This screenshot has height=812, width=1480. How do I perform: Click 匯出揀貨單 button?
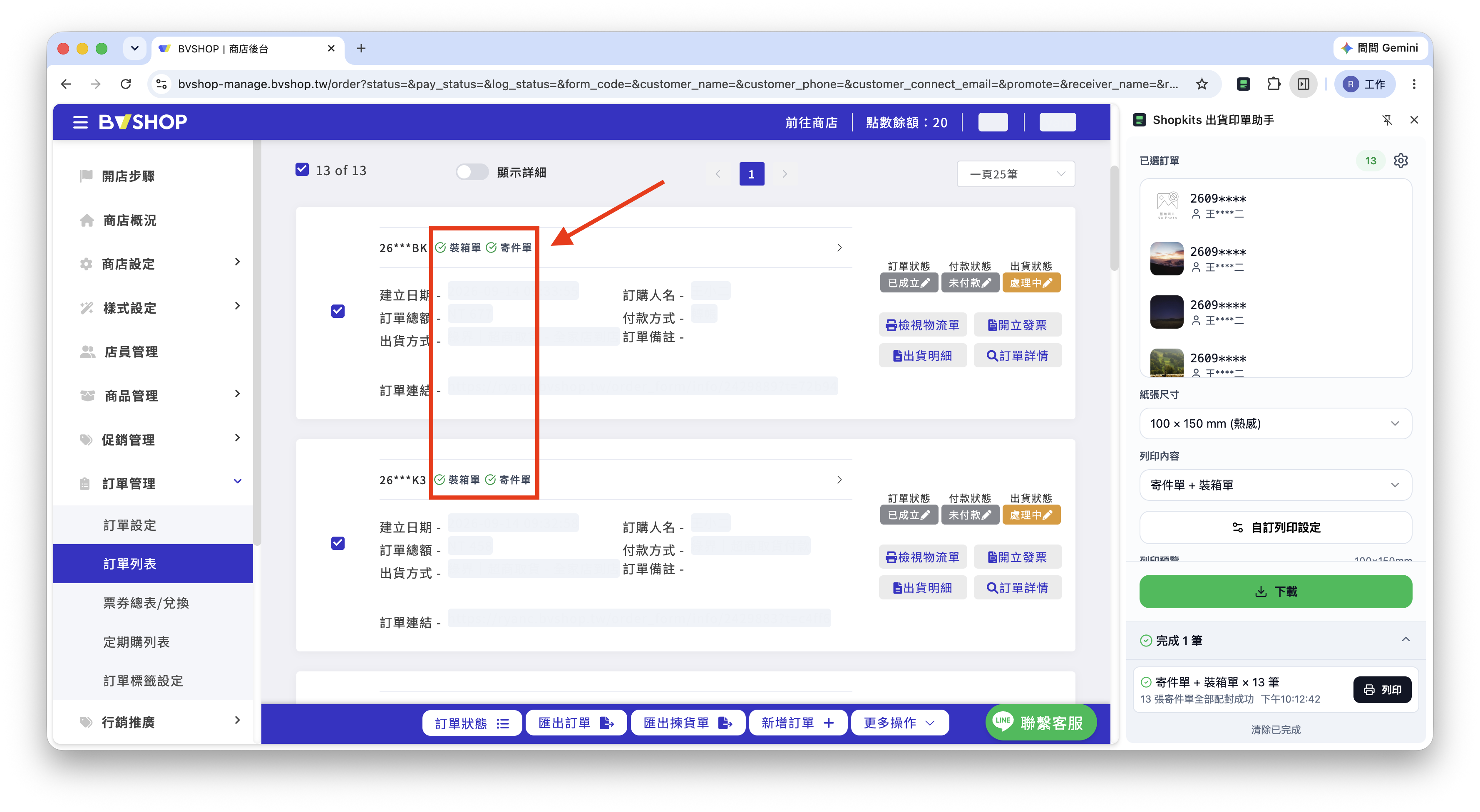click(x=688, y=723)
